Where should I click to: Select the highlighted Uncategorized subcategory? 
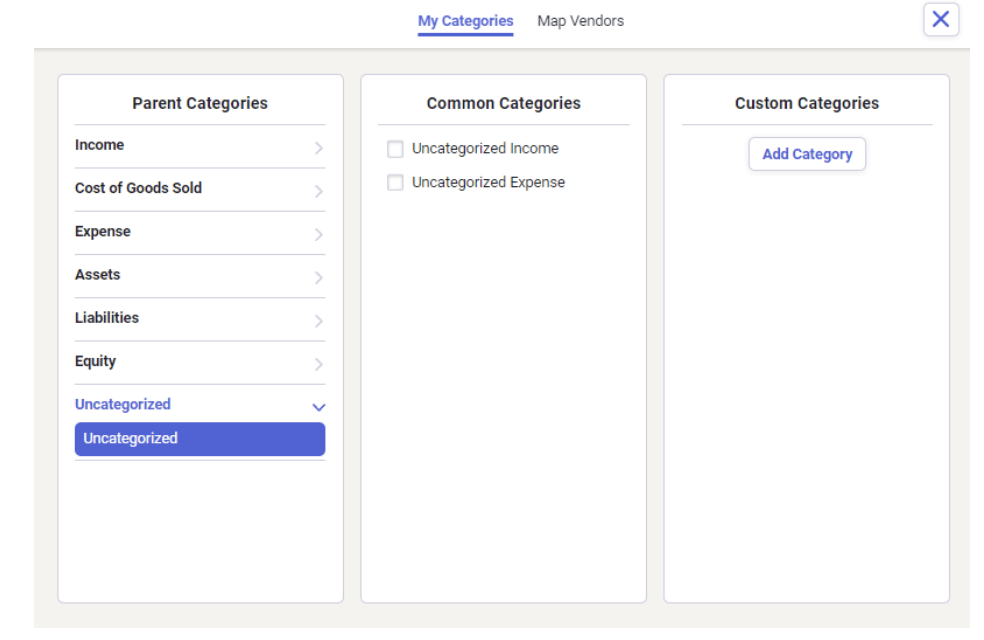[x=200, y=439]
